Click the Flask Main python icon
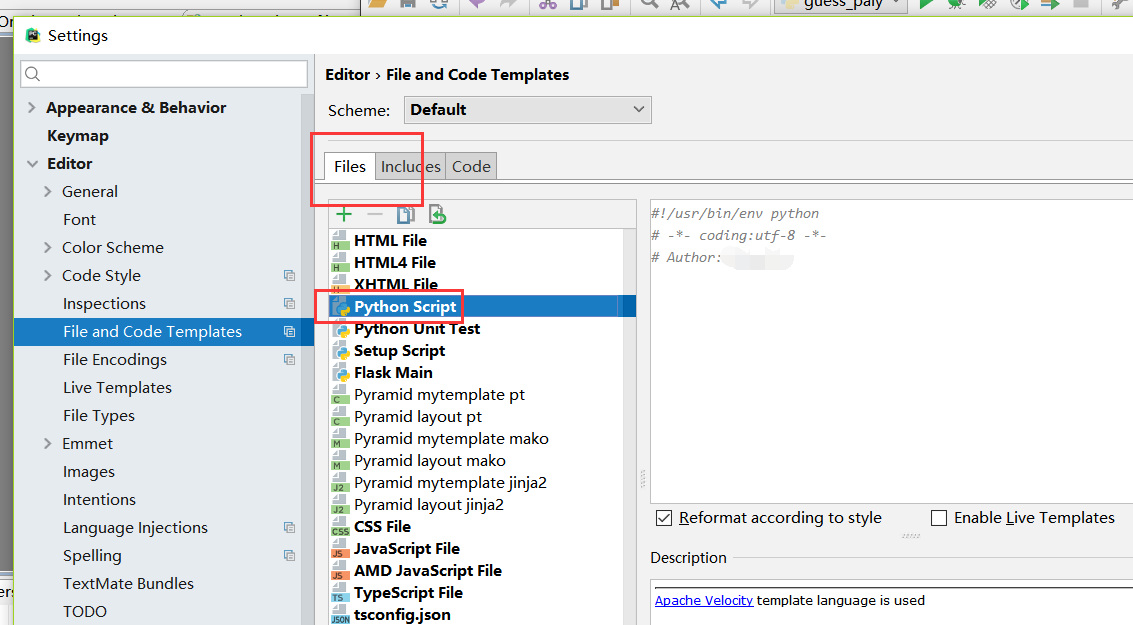 [x=341, y=373]
